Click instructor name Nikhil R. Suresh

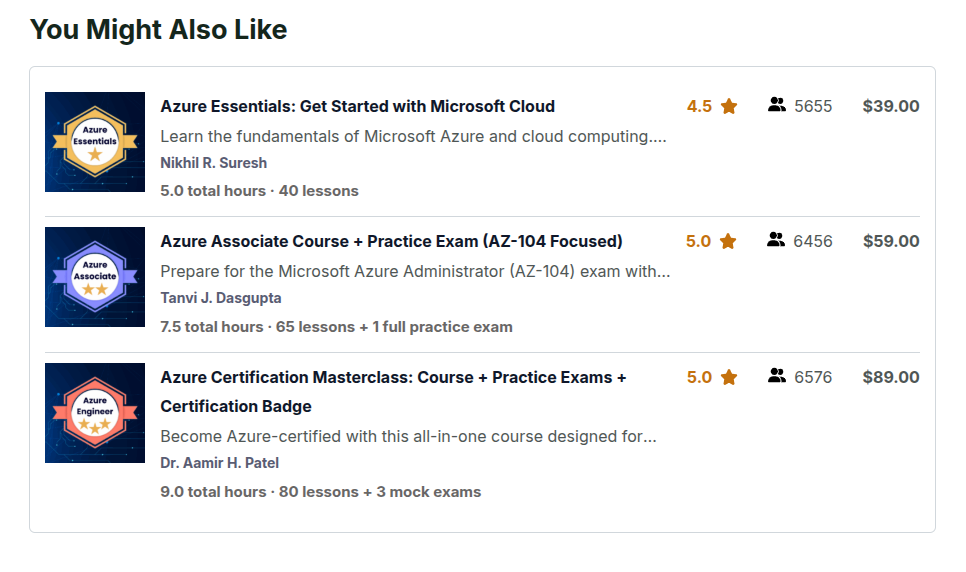[213, 162]
